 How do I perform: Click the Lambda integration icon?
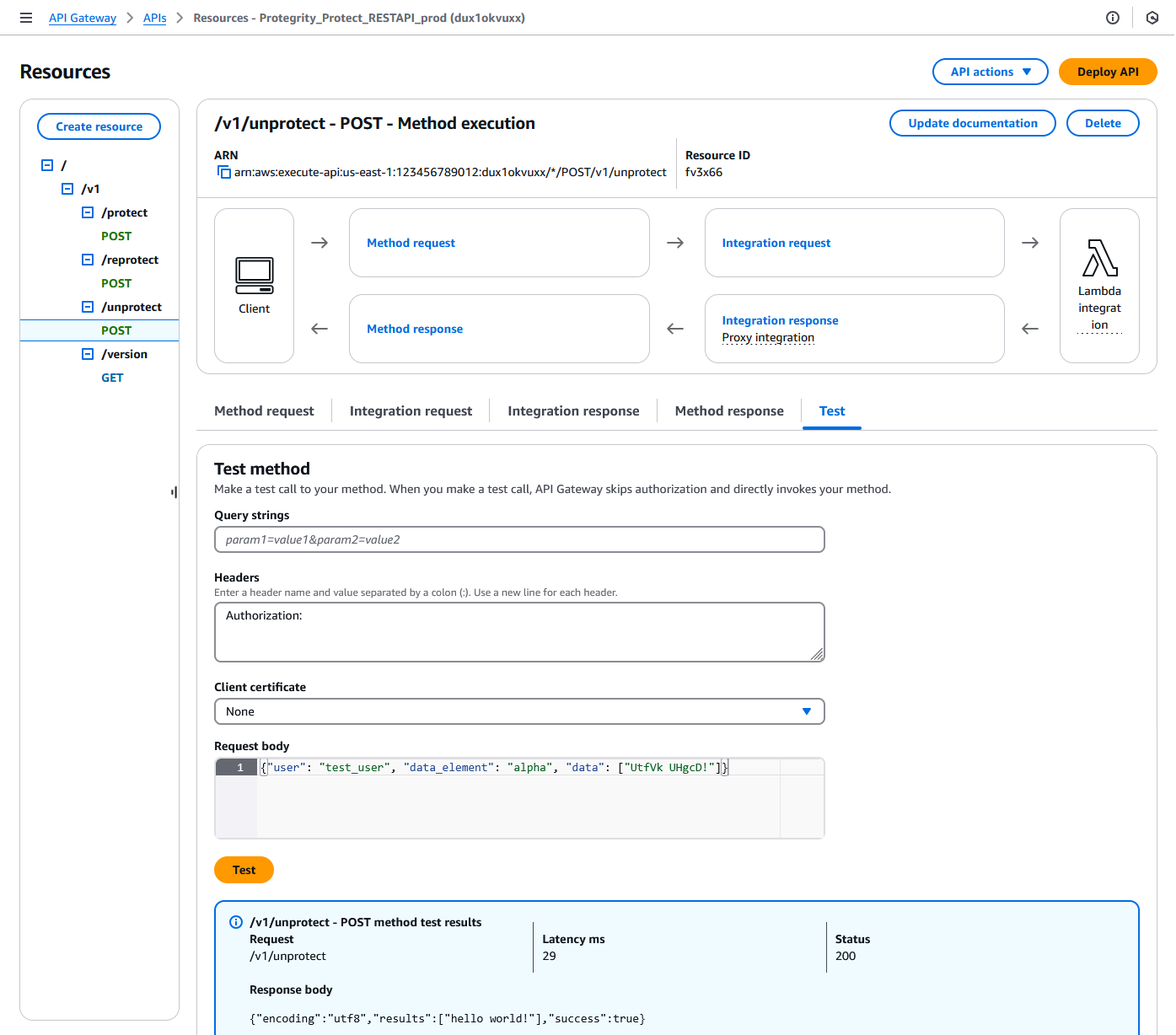(1099, 258)
